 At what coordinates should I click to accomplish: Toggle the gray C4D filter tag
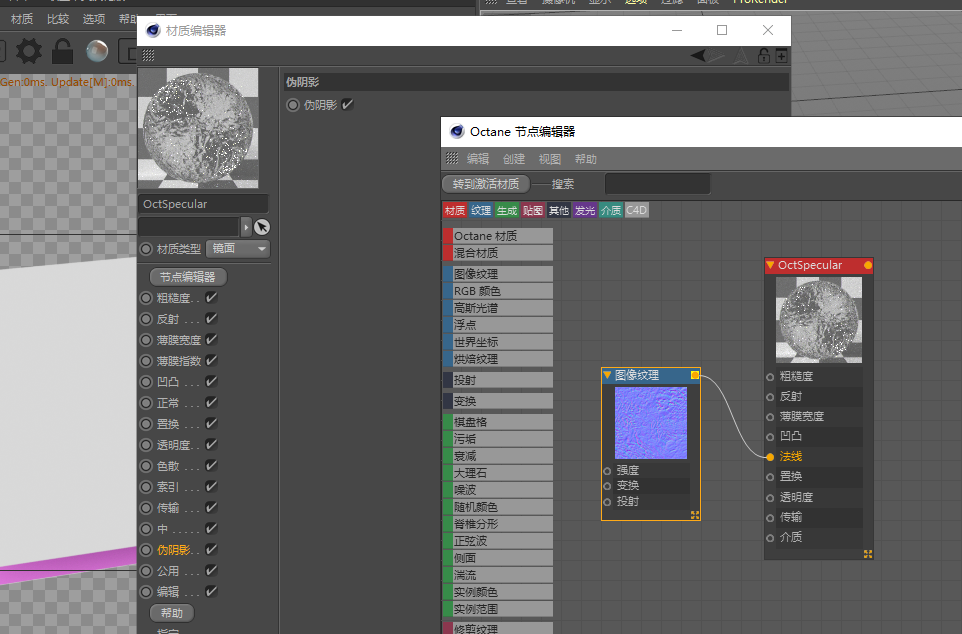click(x=636, y=211)
